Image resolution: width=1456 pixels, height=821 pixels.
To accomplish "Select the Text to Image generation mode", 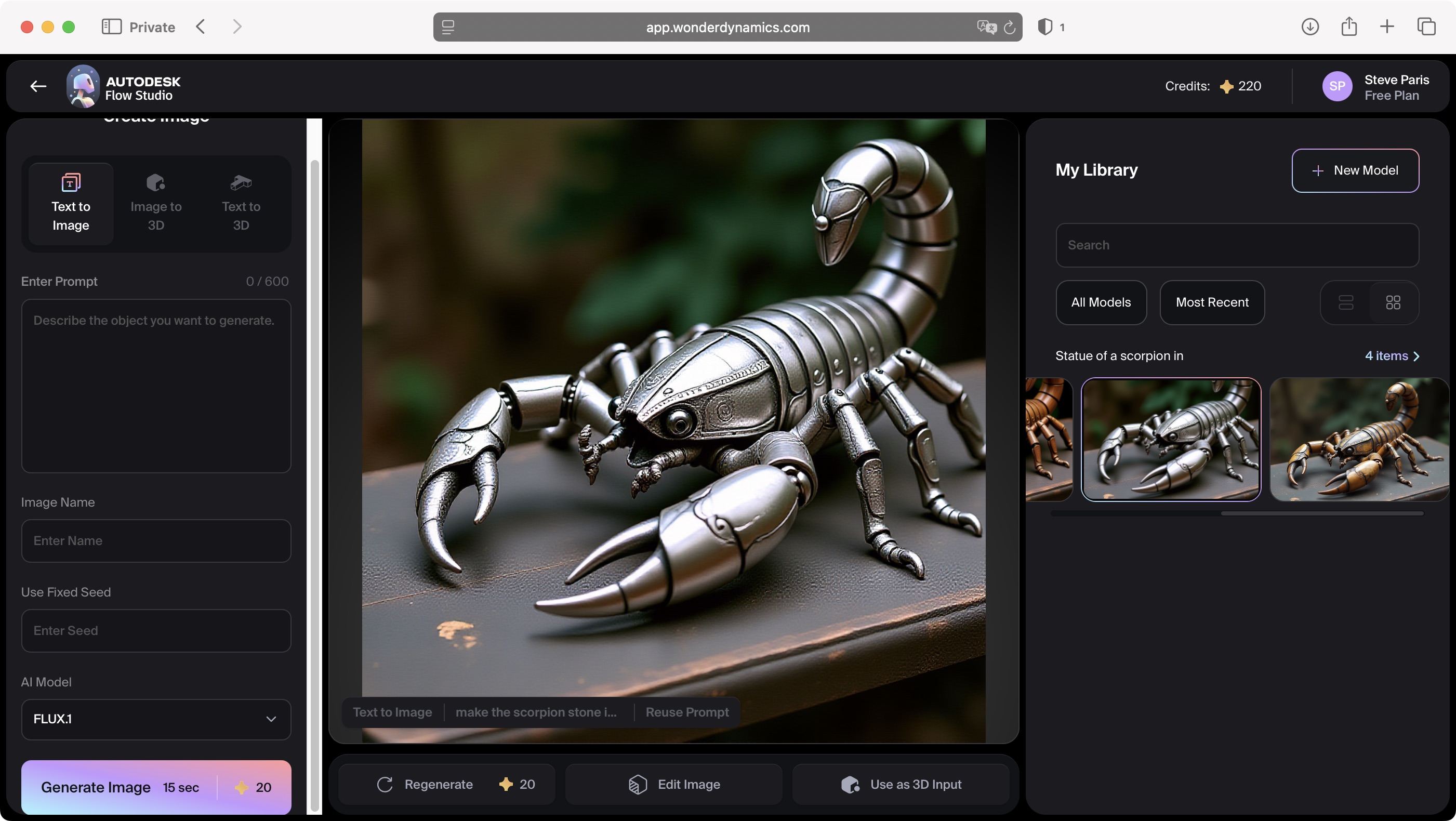I will 70,203.
